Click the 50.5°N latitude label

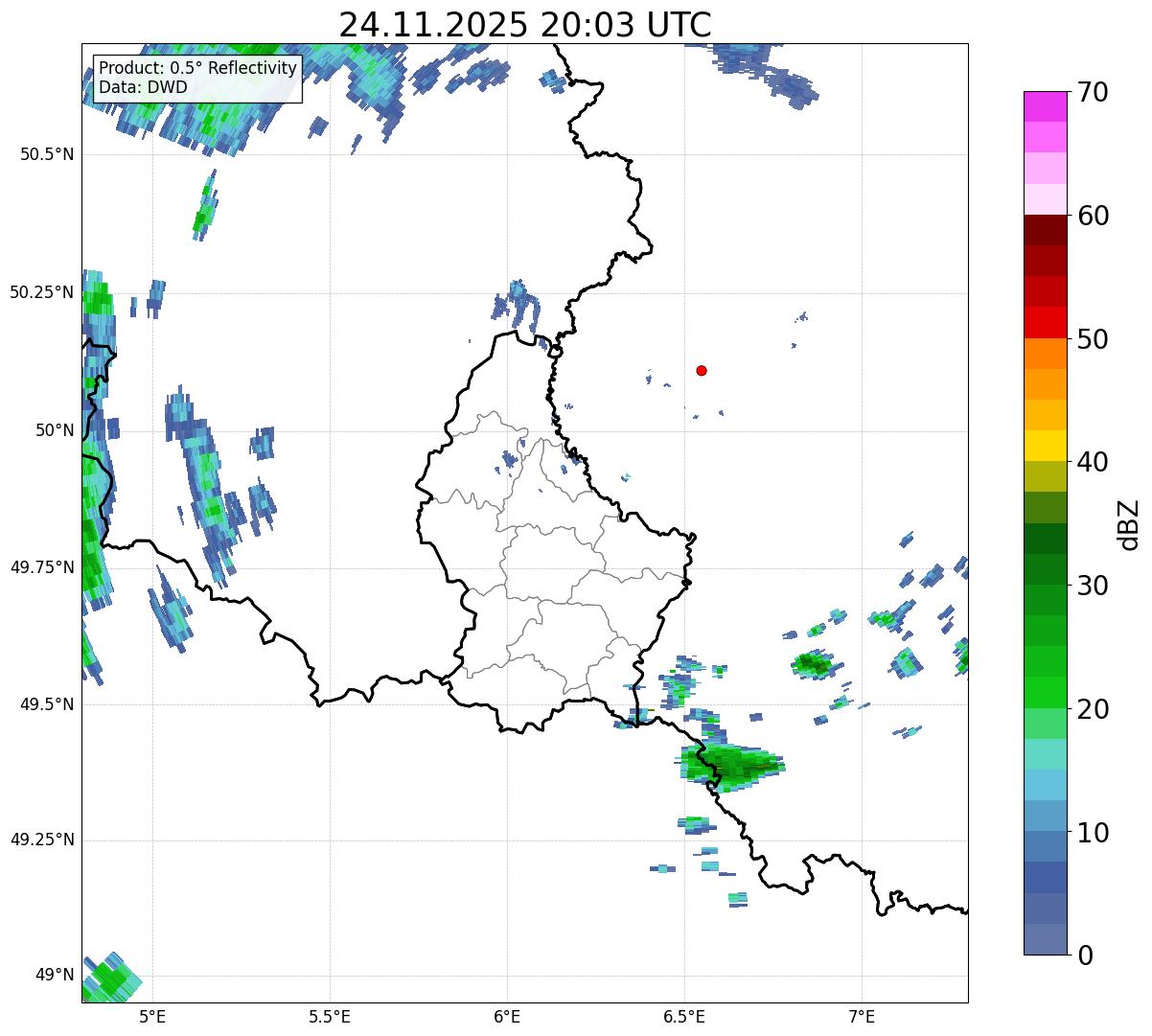click(x=47, y=154)
